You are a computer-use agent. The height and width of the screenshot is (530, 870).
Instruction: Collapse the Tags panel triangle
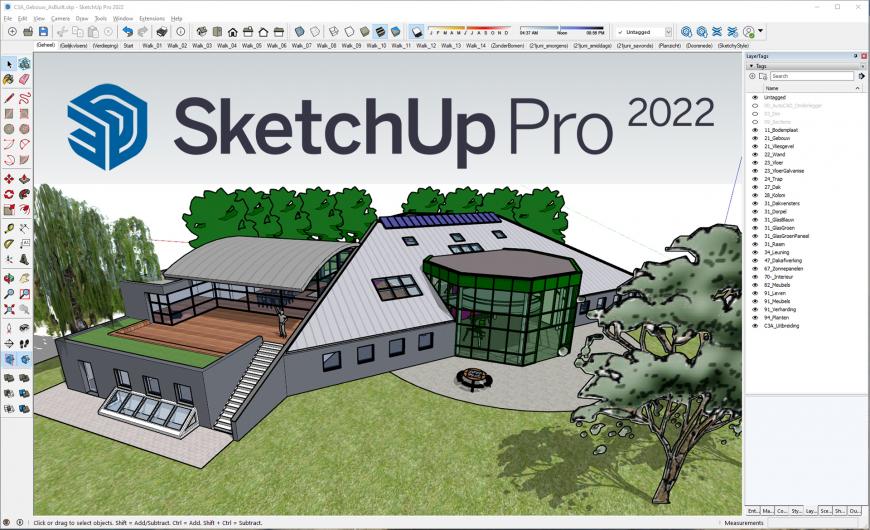[x=751, y=65]
